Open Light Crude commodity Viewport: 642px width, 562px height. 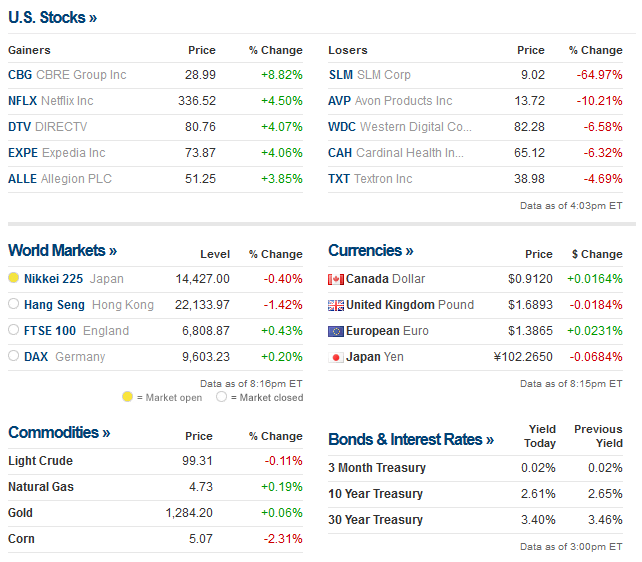coord(40,461)
